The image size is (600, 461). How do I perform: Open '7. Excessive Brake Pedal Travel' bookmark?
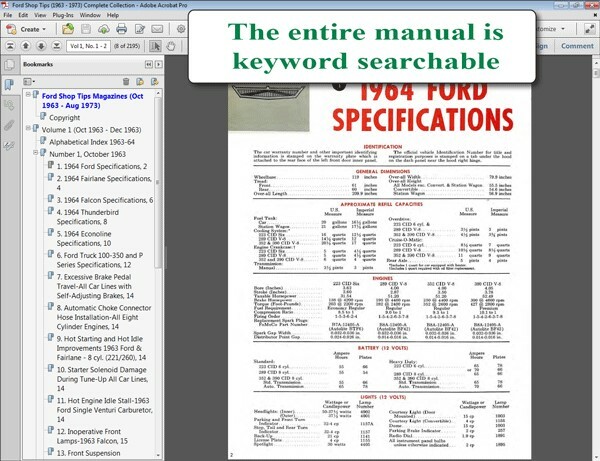click(x=95, y=286)
